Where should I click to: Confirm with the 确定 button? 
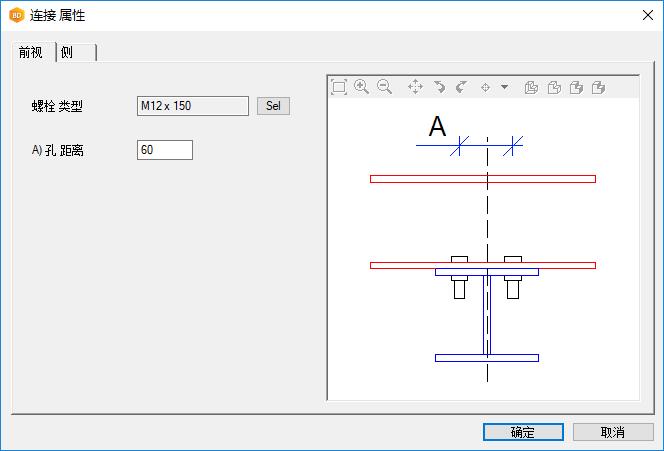click(x=523, y=432)
